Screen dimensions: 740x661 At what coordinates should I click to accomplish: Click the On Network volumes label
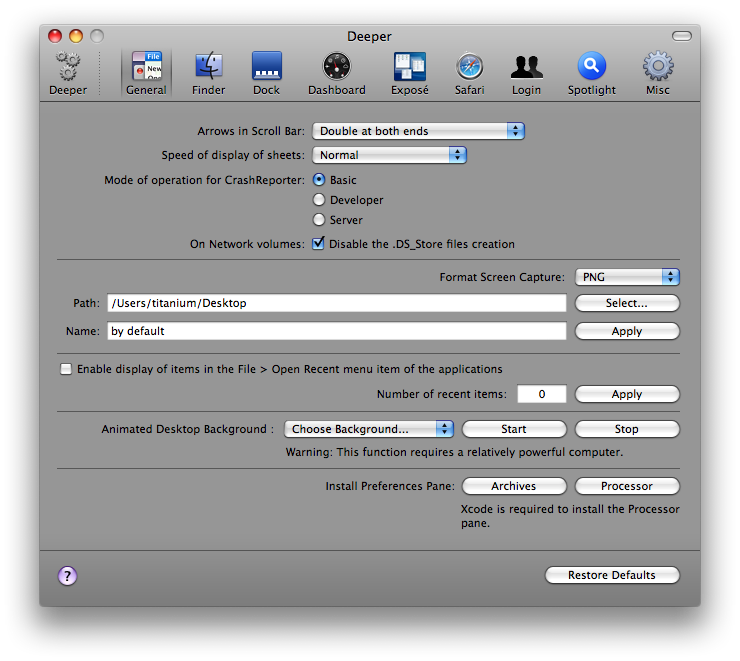click(x=247, y=244)
